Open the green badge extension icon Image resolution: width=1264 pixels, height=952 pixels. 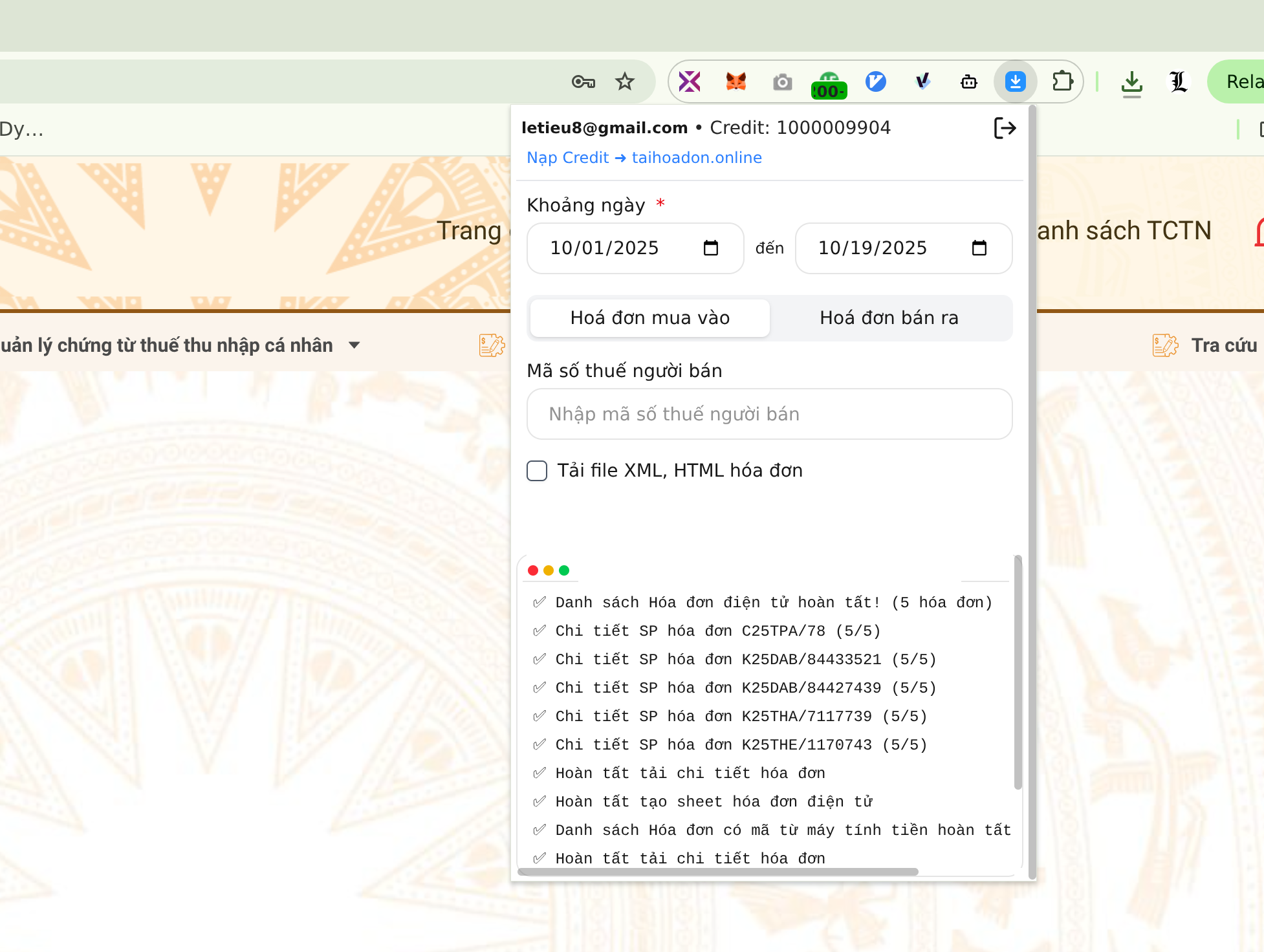pos(829,85)
